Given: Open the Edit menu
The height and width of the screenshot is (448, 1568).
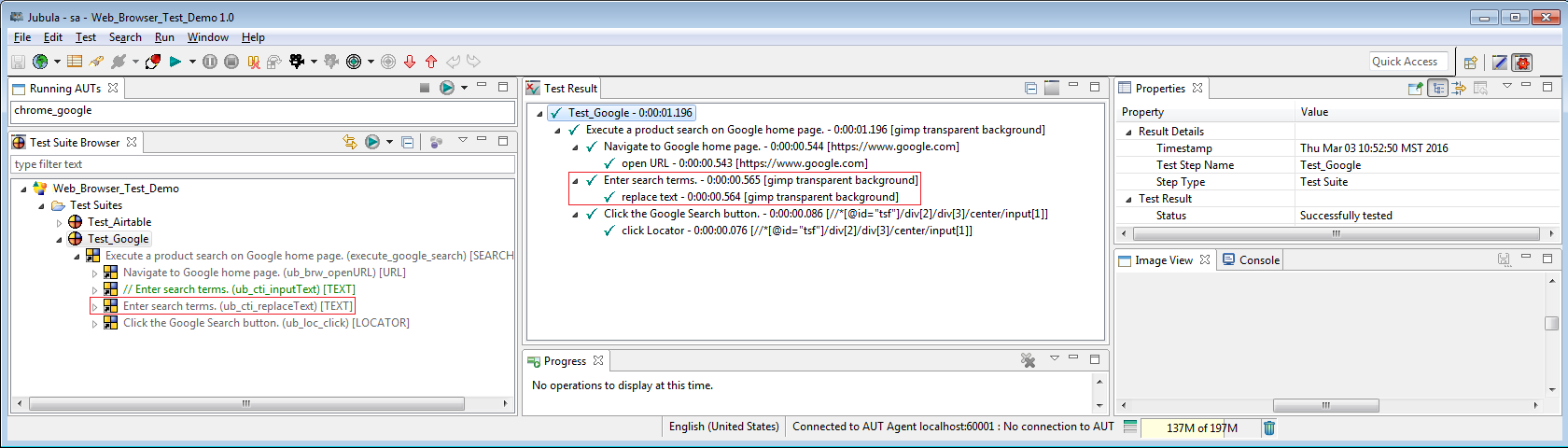Looking at the screenshot, I should coord(53,37).
